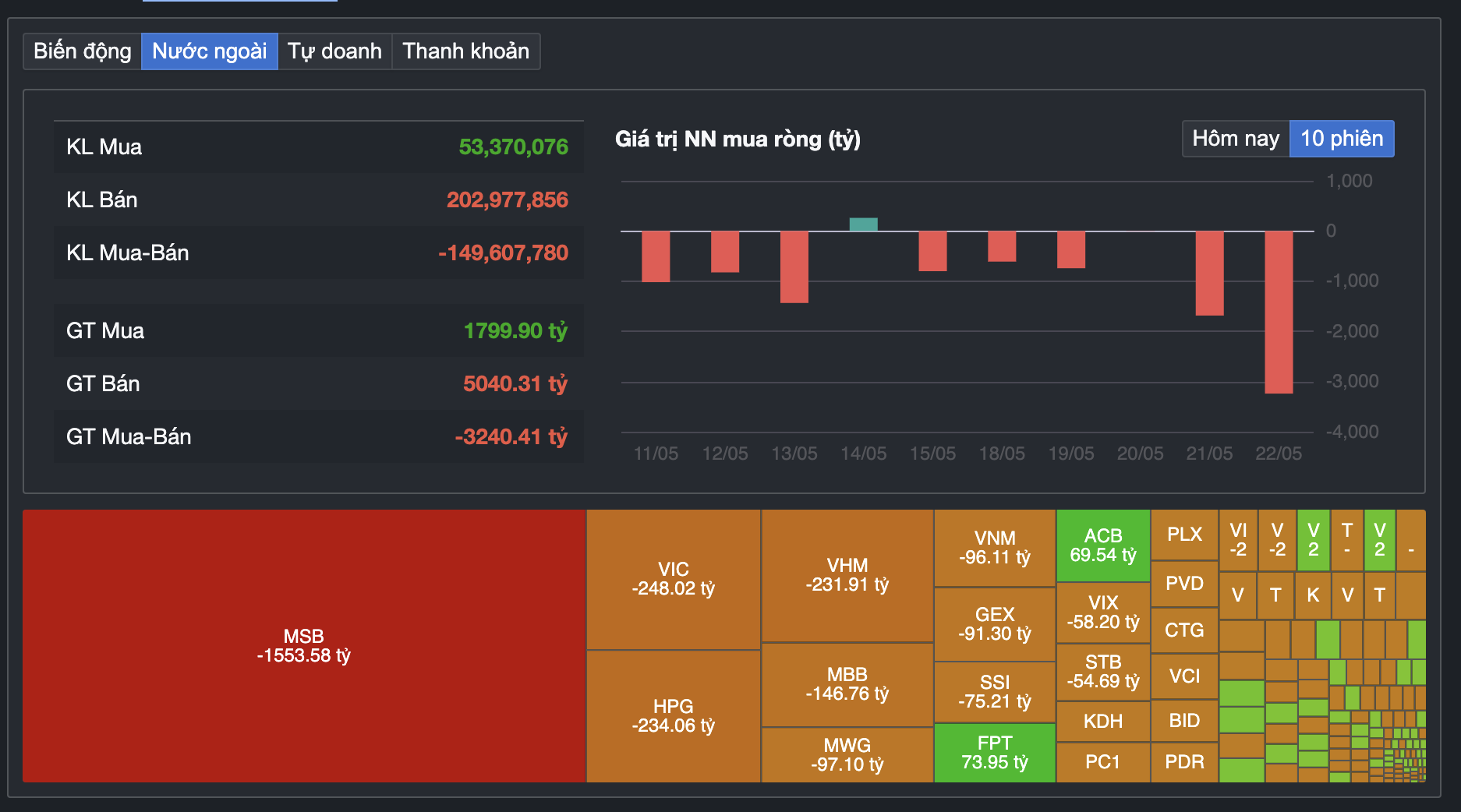The image size is (1461, 812).
Task: Click the -4,000 y-axis label
Action: click(1353, 432)
